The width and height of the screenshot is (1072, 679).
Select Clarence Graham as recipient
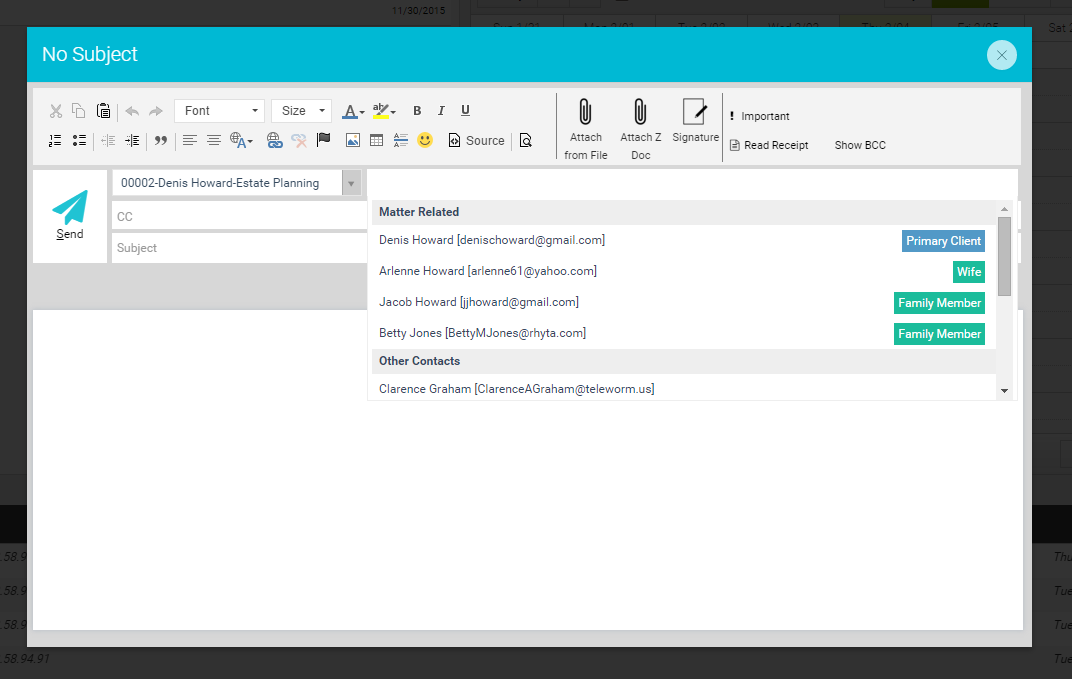click(x=516, y=389)
